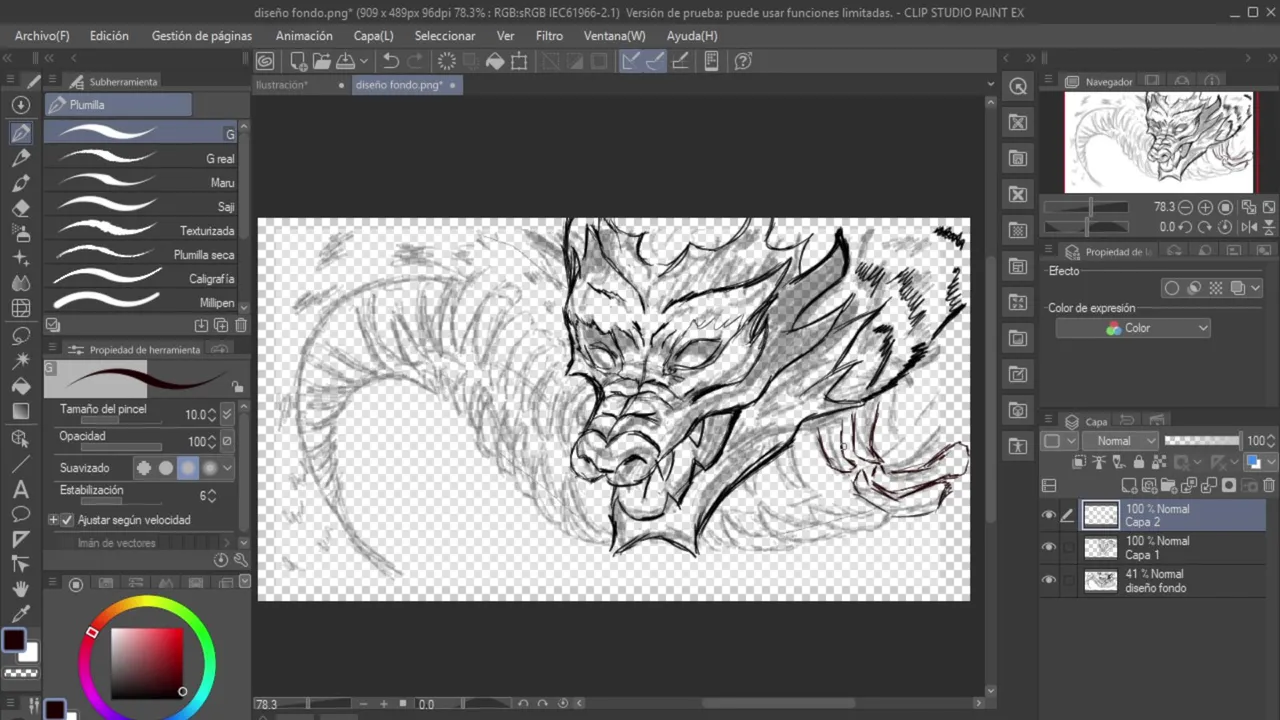
Task: Select the Text tool
Action: (x=21, y=490)
